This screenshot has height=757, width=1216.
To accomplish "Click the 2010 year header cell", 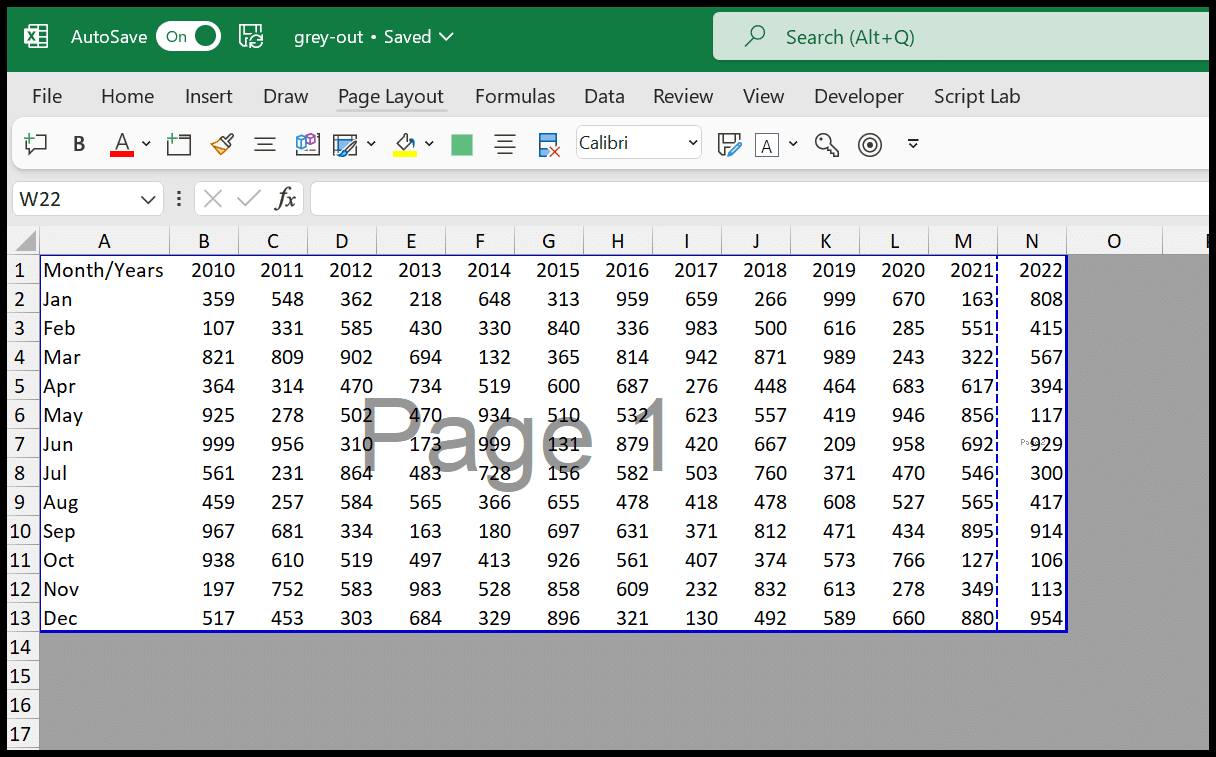I will tap(204, 270).
